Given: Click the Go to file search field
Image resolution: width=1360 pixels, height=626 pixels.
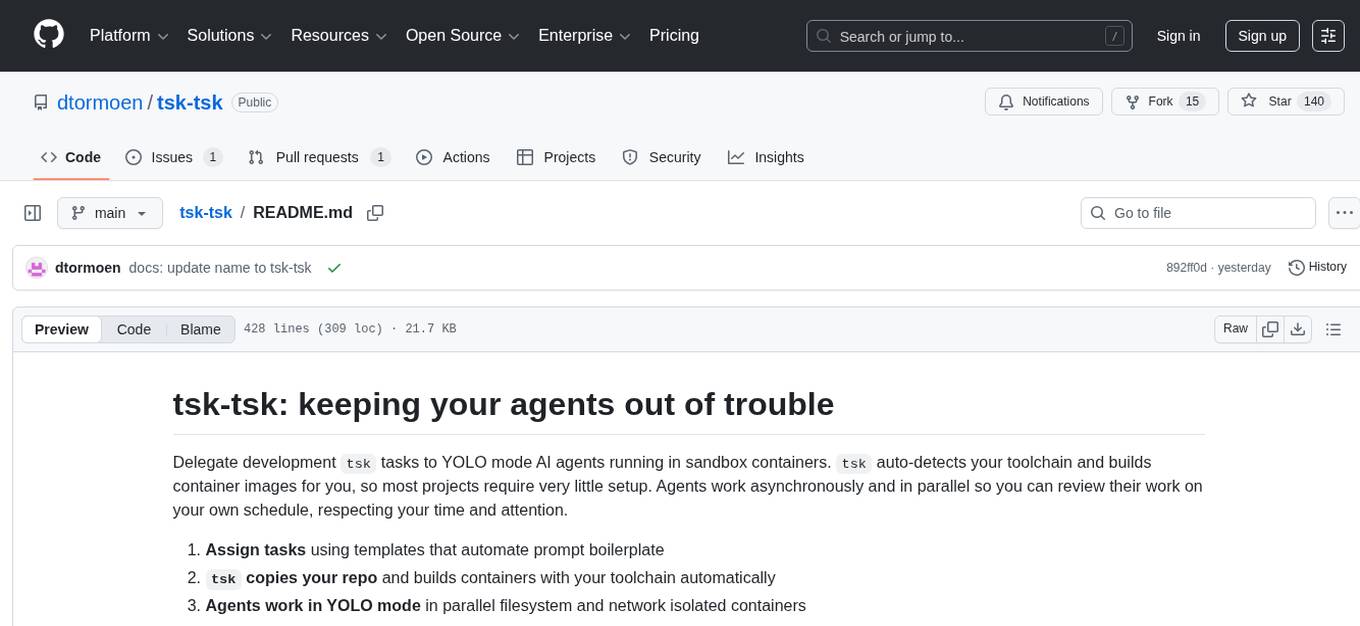Looking at the screenshot, I should pos(1197,212).
